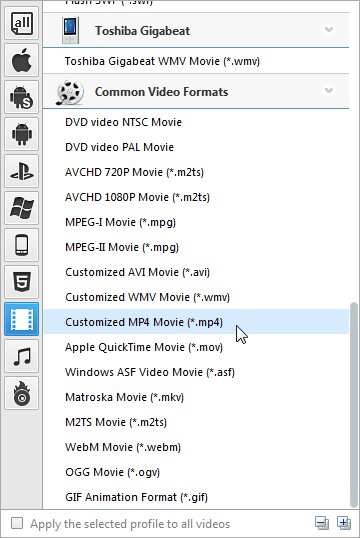Open the Samsung Android devices category
The width and height of the screenshot is (360, 538).
tap(22, 97)
